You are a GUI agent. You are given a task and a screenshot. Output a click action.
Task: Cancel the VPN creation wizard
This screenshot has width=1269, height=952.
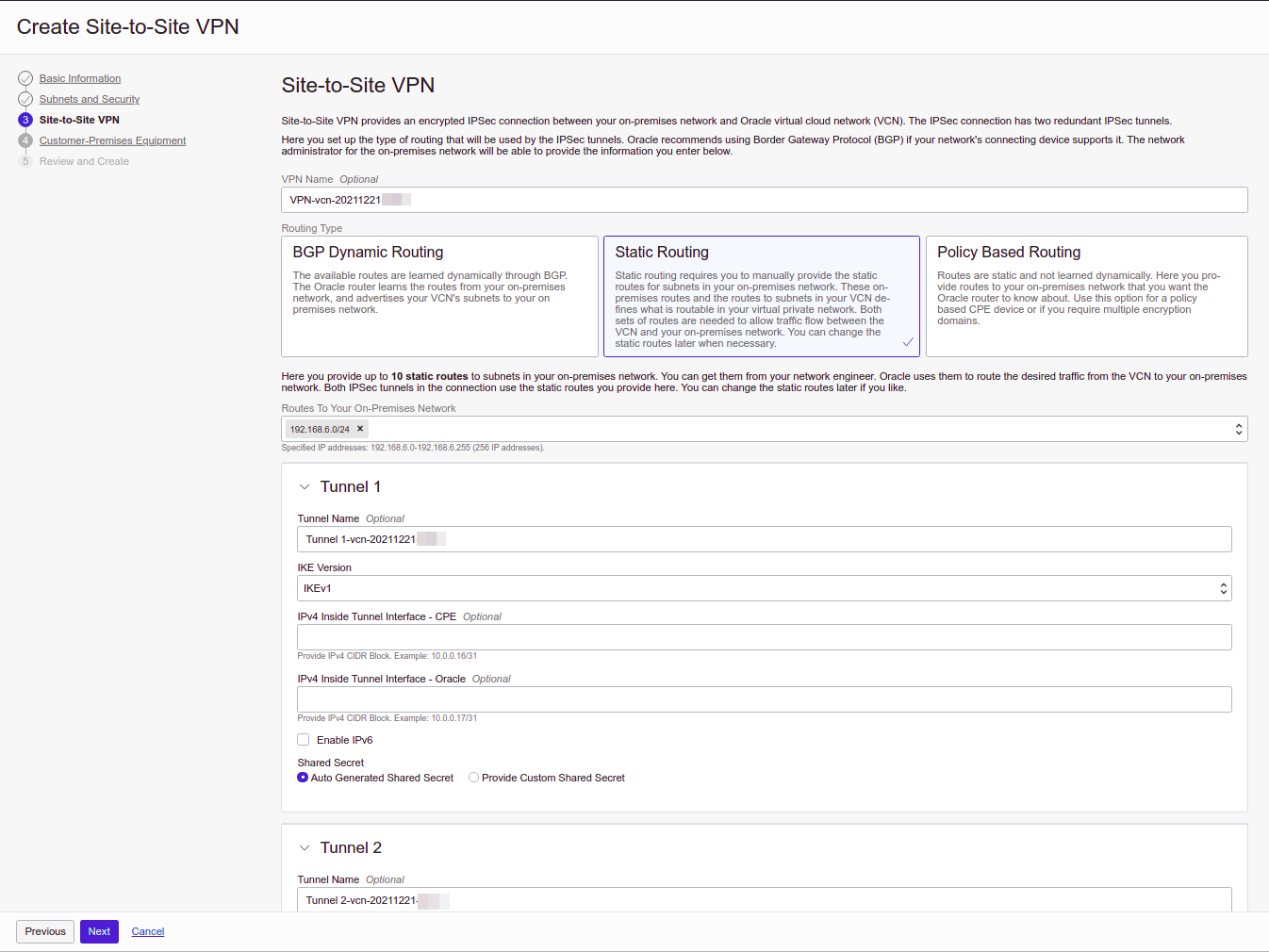click(x=148, y=931)
